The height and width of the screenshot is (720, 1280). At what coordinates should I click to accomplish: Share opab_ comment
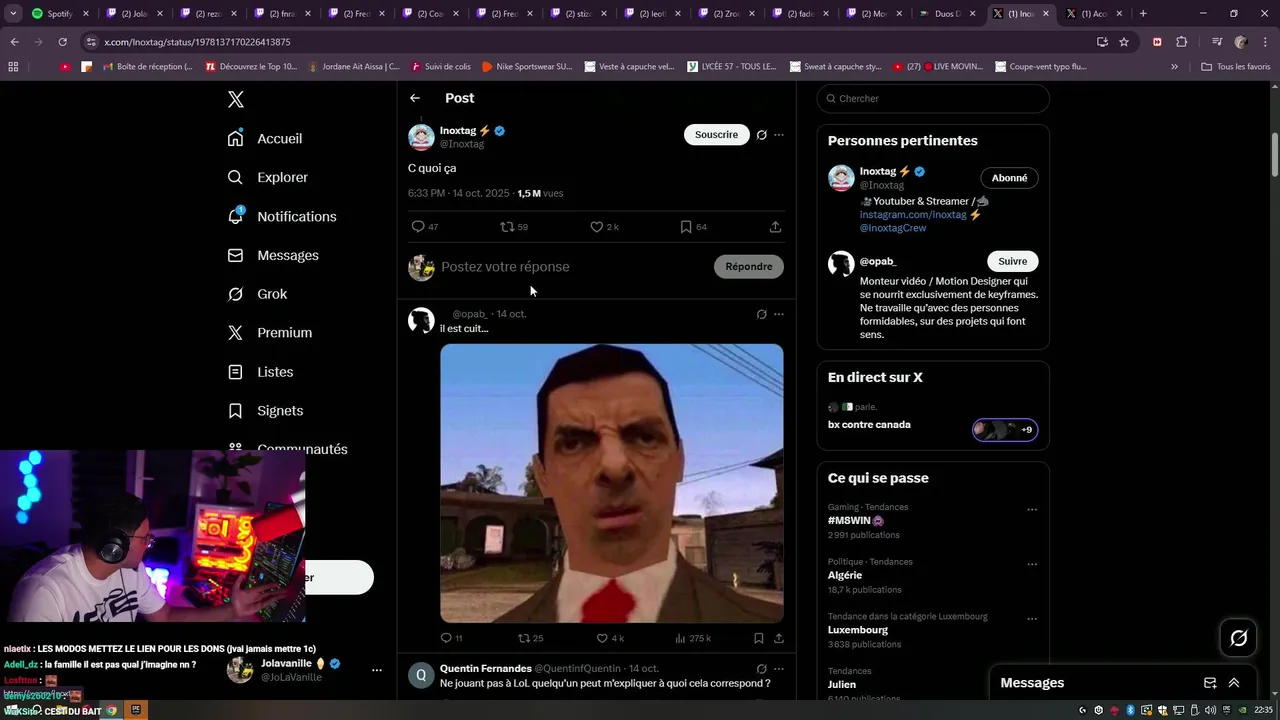tap(779, 638)
